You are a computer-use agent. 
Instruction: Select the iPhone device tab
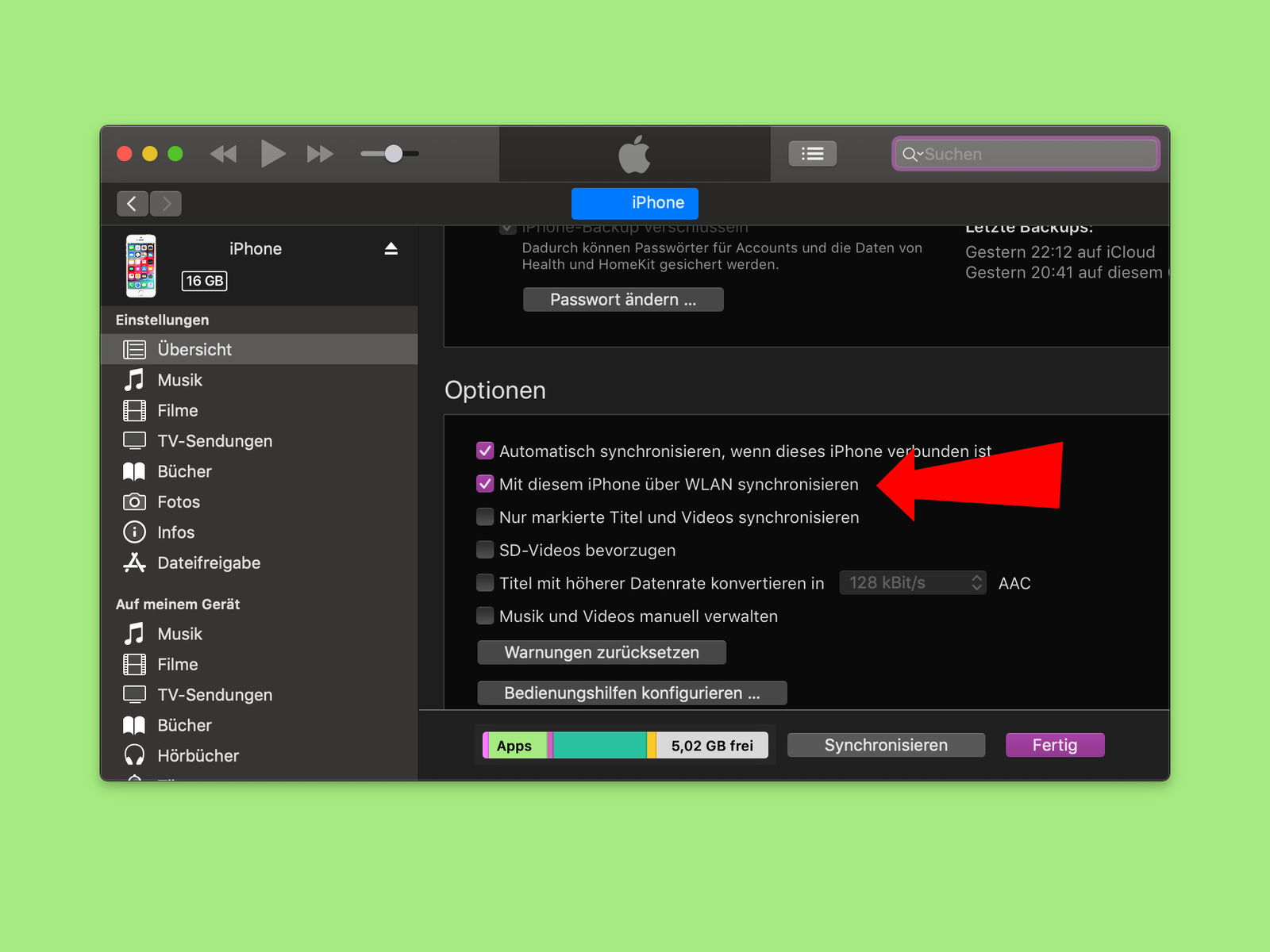pyautogui.click(x=635, y=203)
